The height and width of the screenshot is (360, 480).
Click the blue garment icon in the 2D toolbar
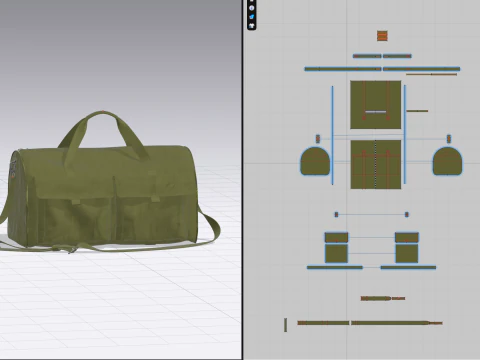click(x=252, y=16)
